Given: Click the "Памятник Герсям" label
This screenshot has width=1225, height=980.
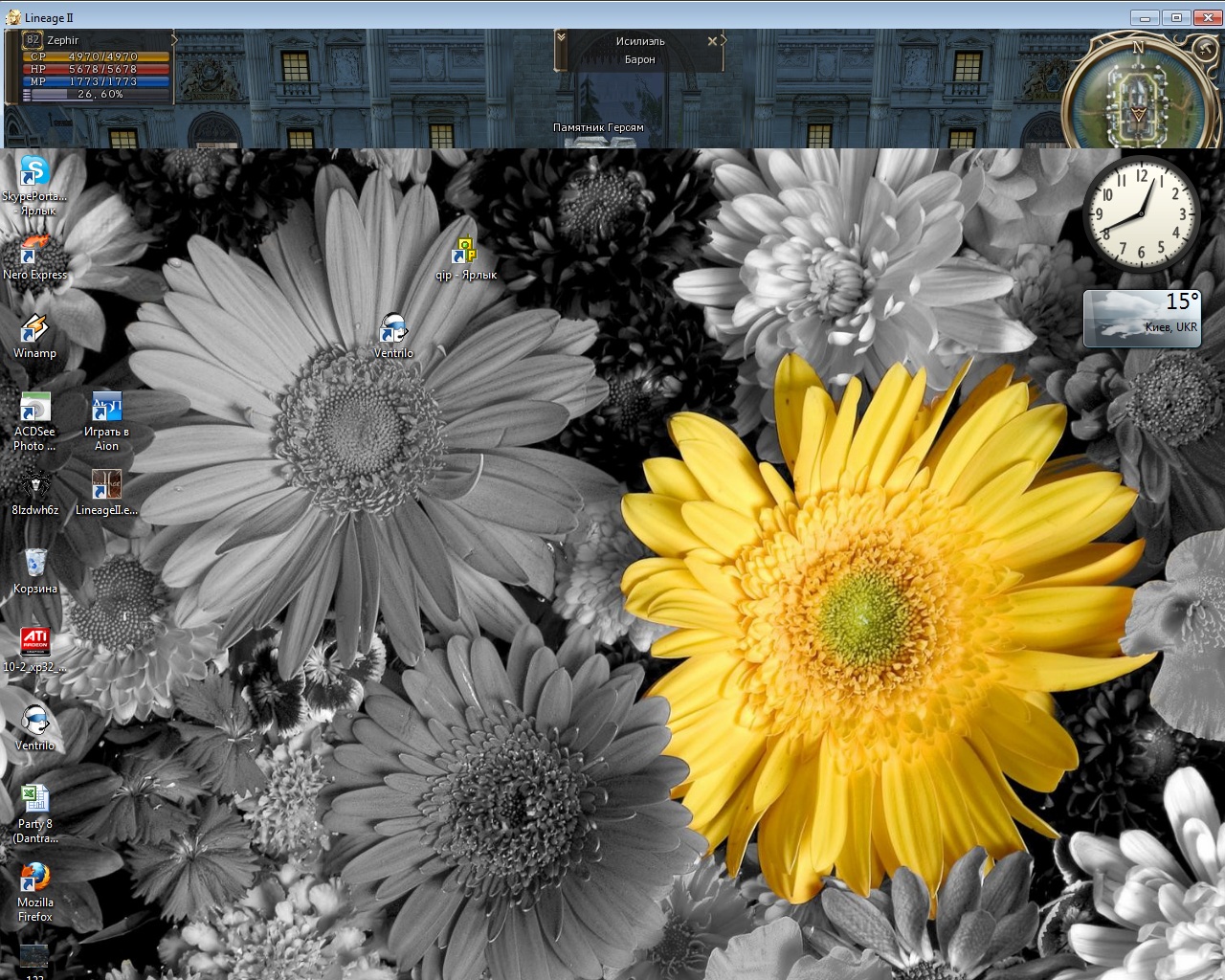Looking at the screenshot, I should (598, 127).
